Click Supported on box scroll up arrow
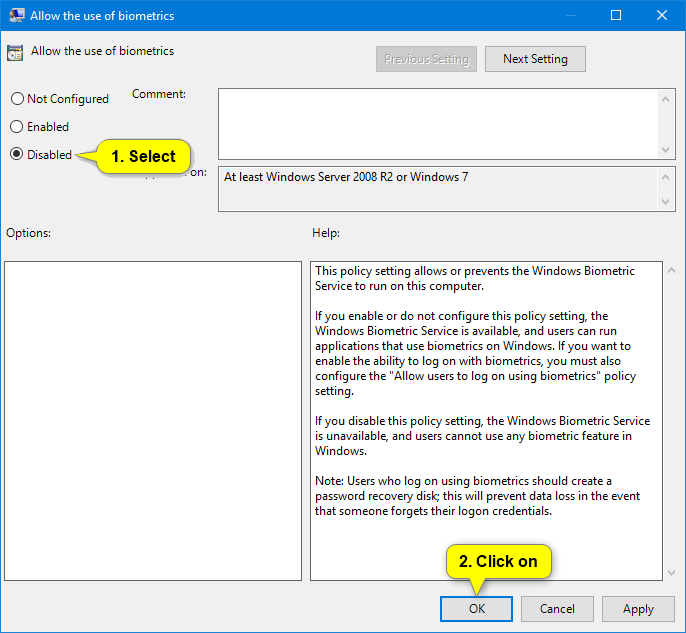686x633 pixels. (x=667, y=177)
